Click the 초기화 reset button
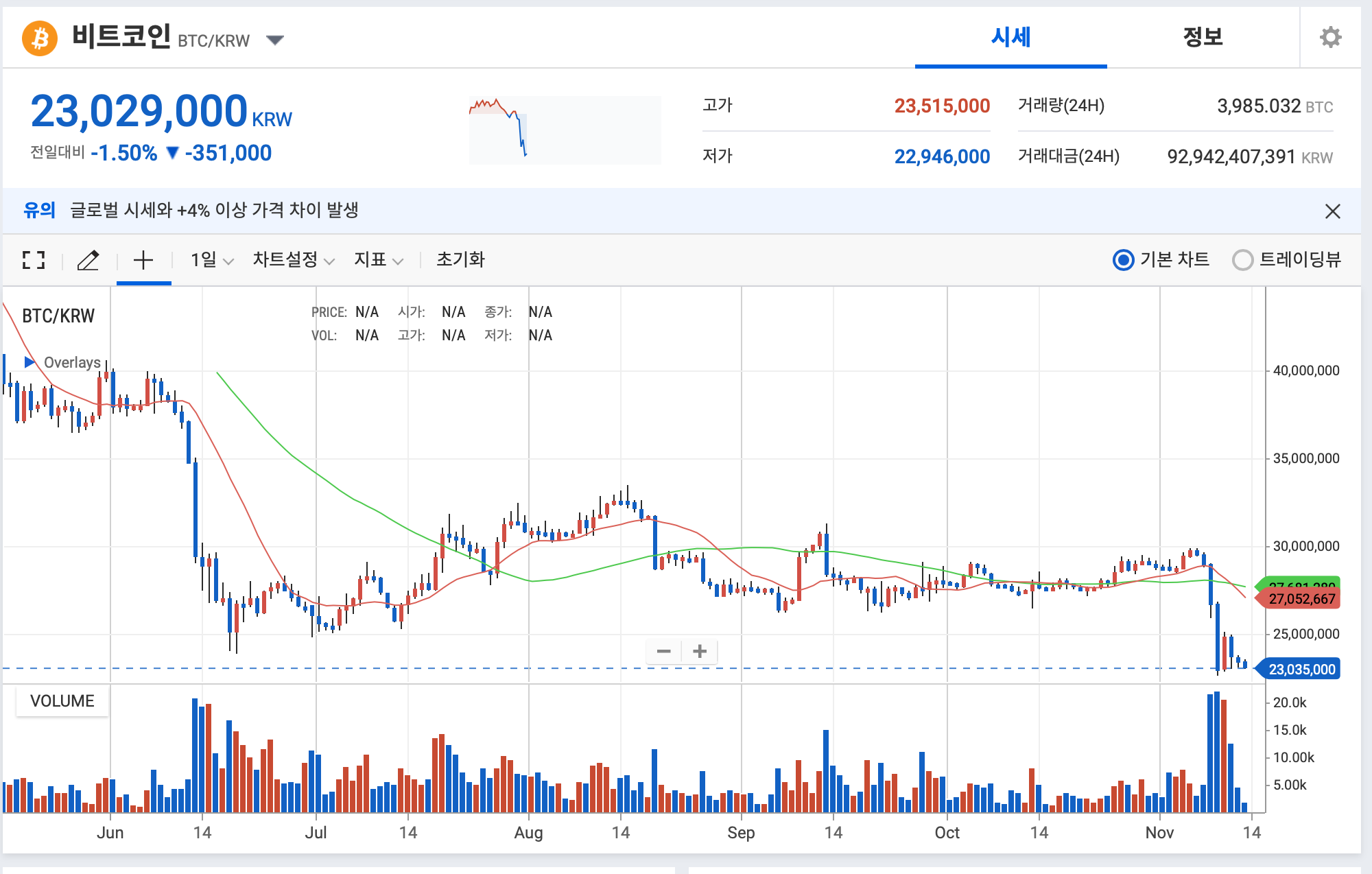Viewport: 1372px width, 874px height. [460, 260]
